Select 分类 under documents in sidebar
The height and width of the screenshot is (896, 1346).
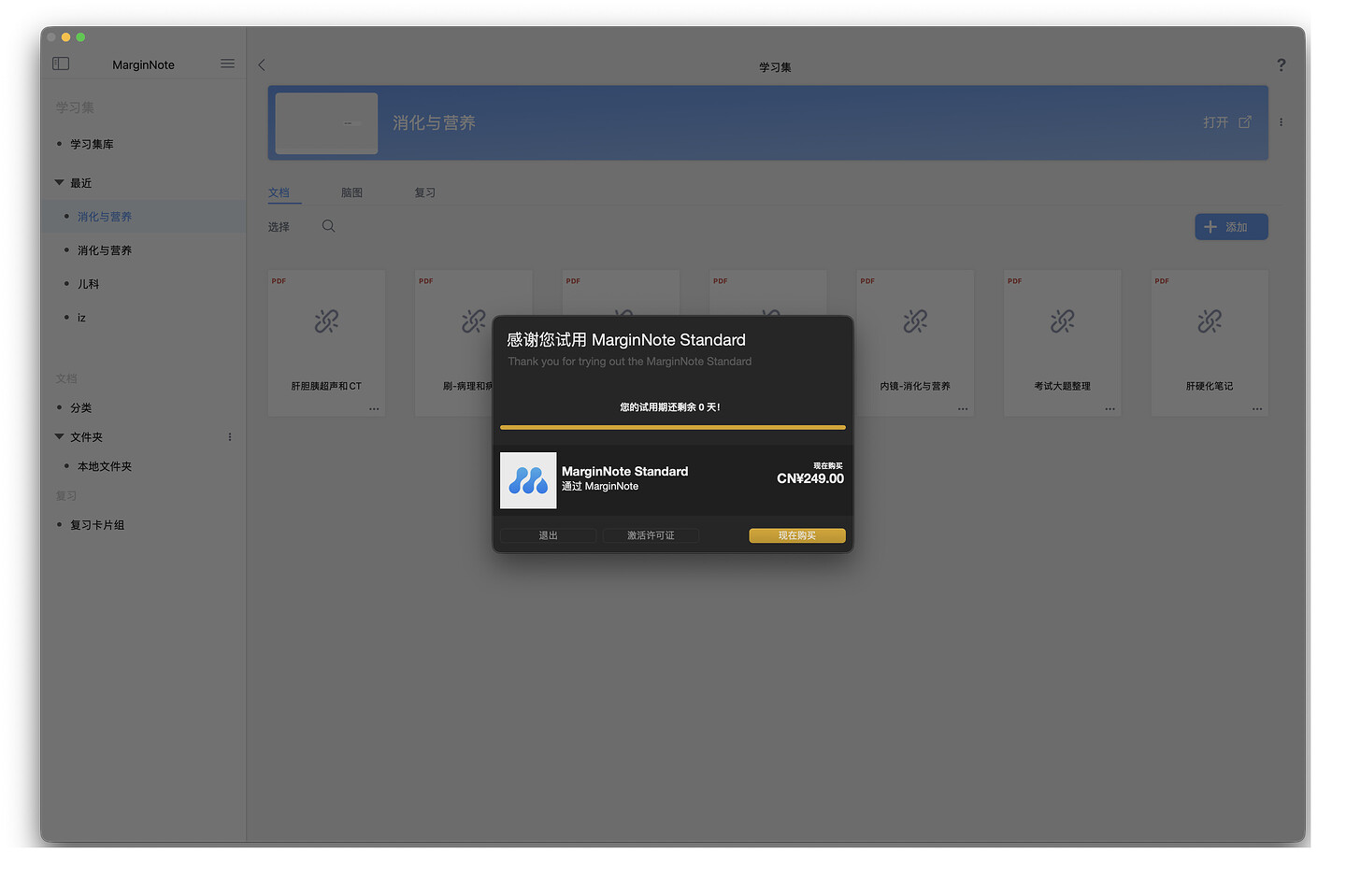pyautogui.click(x=80, y=408)
